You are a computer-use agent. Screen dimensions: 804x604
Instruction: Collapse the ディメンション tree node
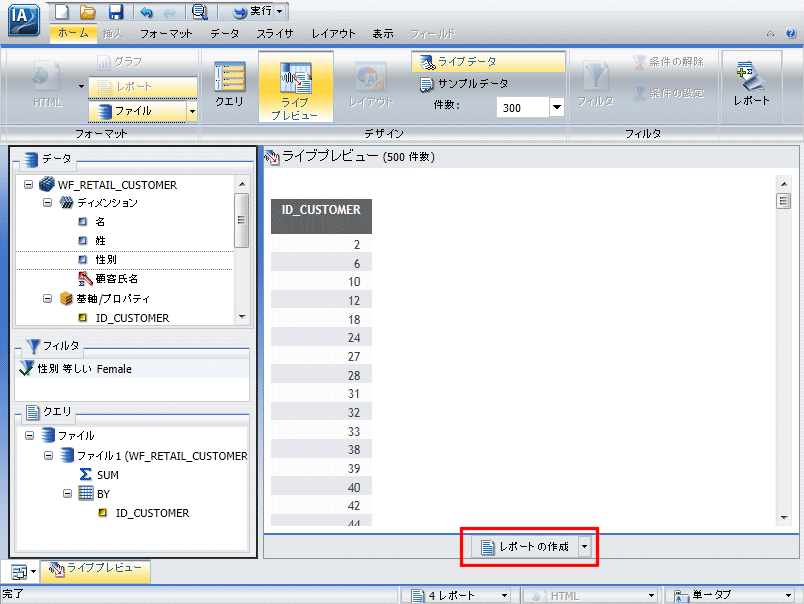coord(48,203)
